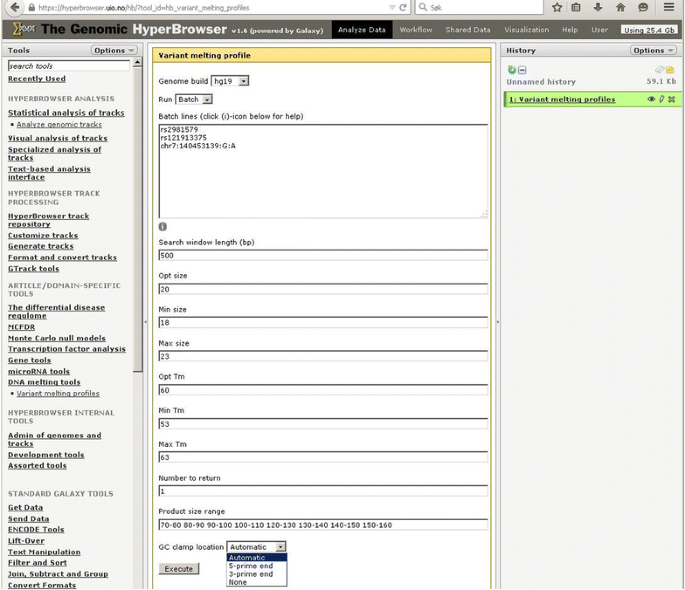Reload the page with the browser refresh icon
The height and width of the screenshot is (590, 685).
tap(403, 8)
